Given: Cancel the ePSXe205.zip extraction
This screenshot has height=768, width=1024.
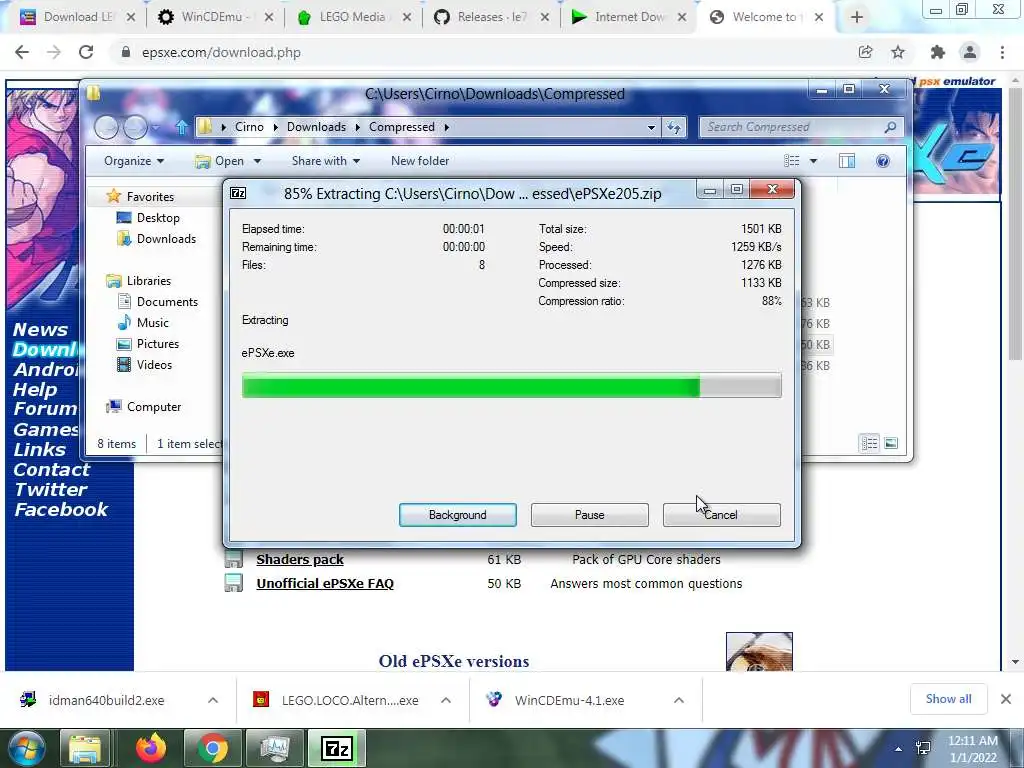Looking at the screenshot, I should click(x=721, y=515).
